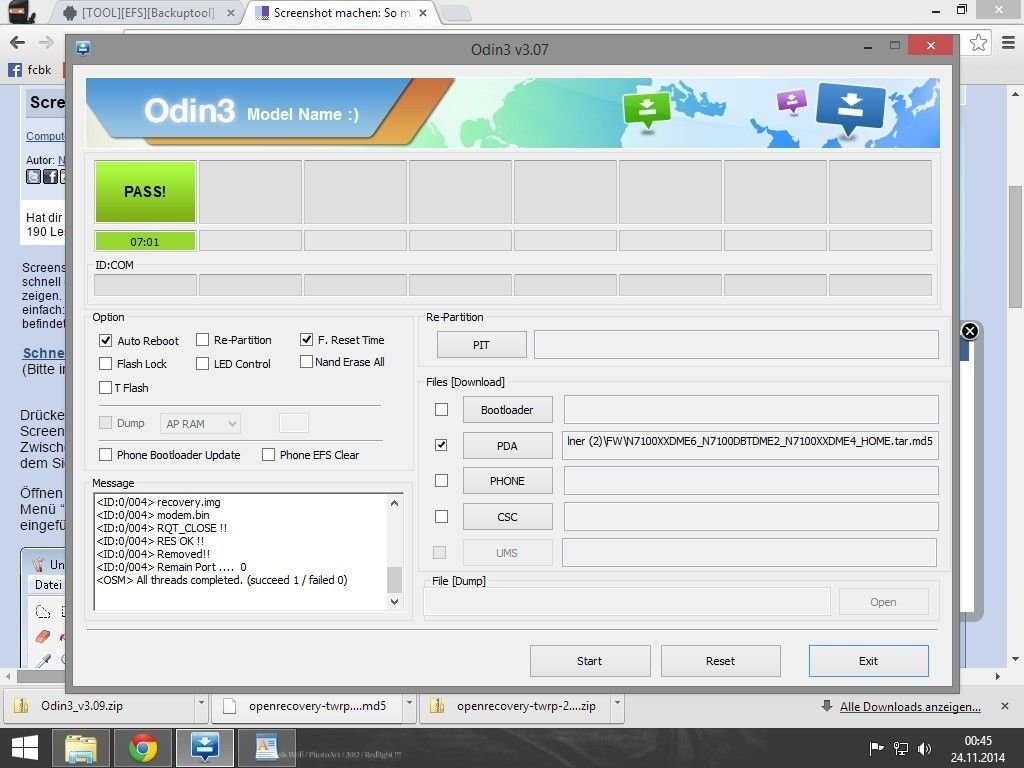The height and width of the screenshot is (768, 1024).
Task: Open the AP RAM dropdown
Action: coord(200,424)
